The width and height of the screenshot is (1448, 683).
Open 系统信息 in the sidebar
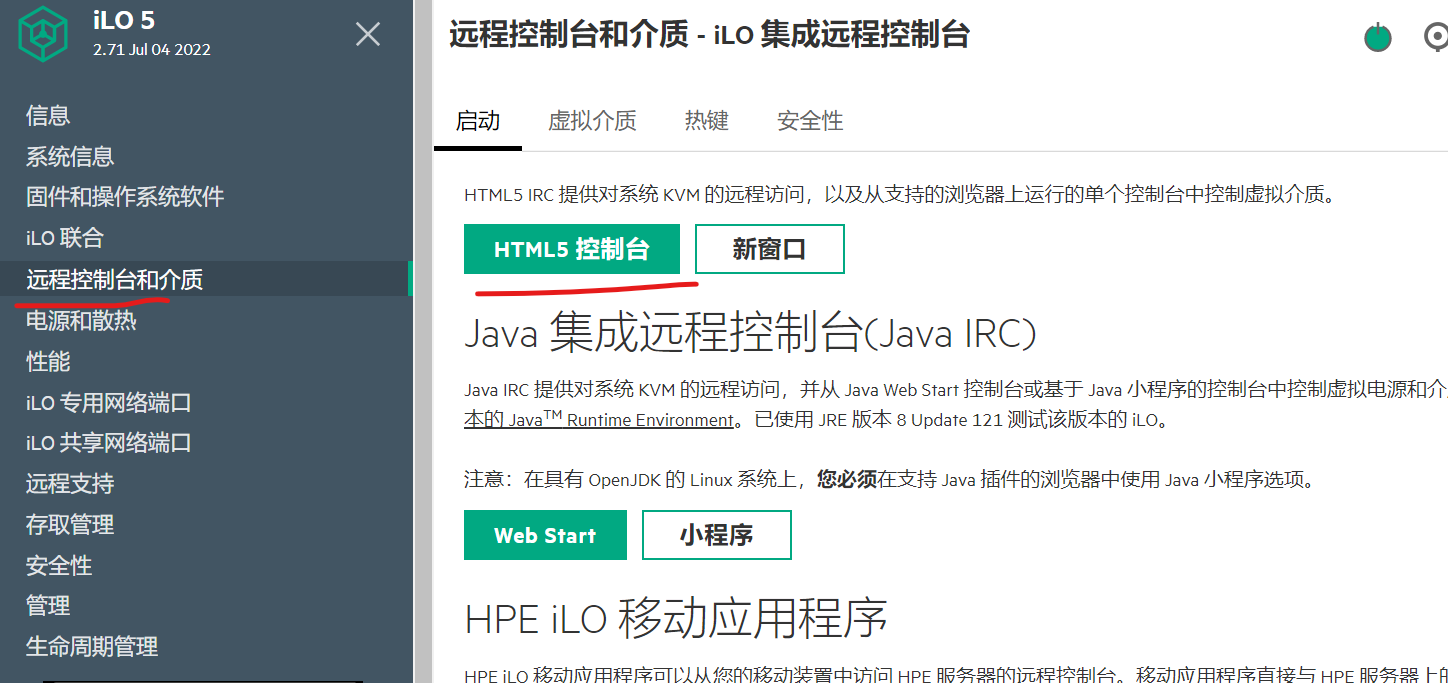point(70,157)
